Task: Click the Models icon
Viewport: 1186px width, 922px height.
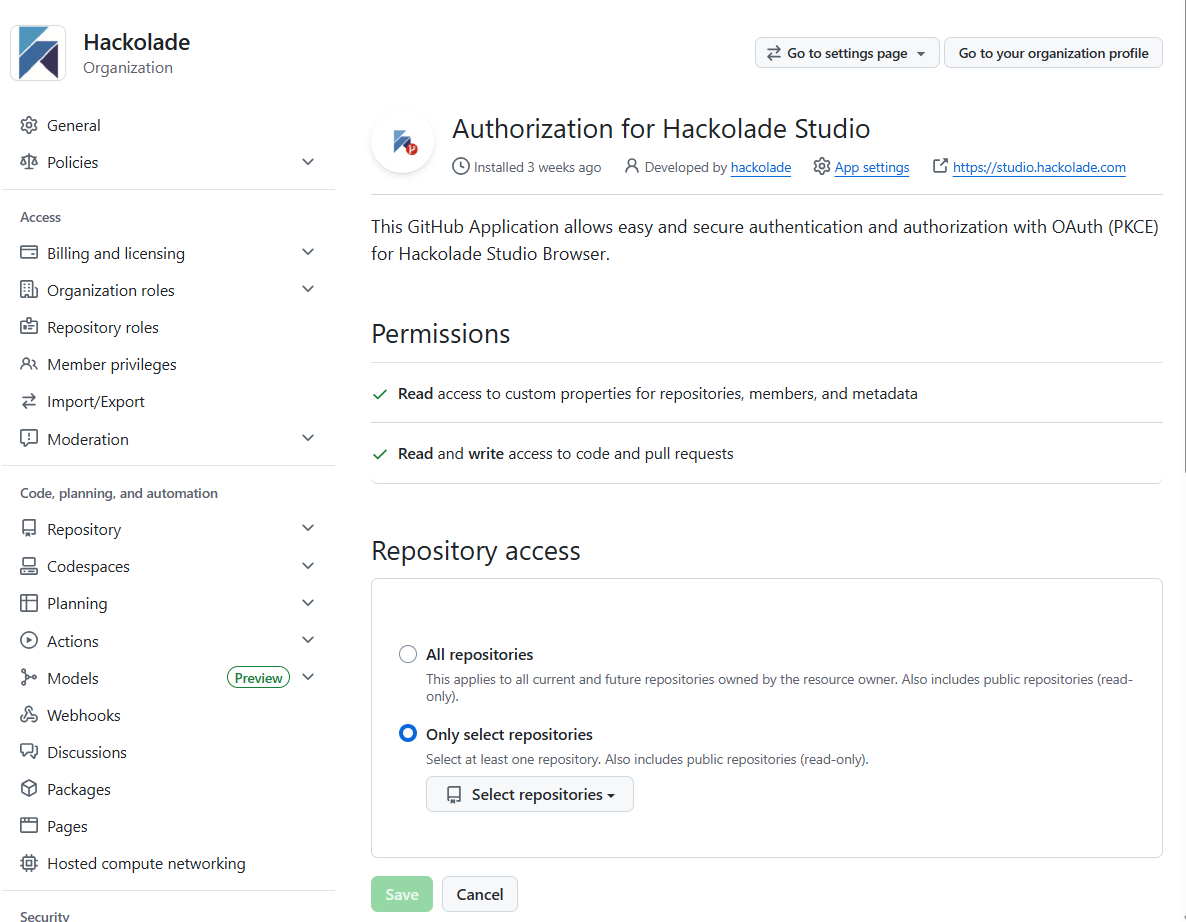Action: pos(29,678)
